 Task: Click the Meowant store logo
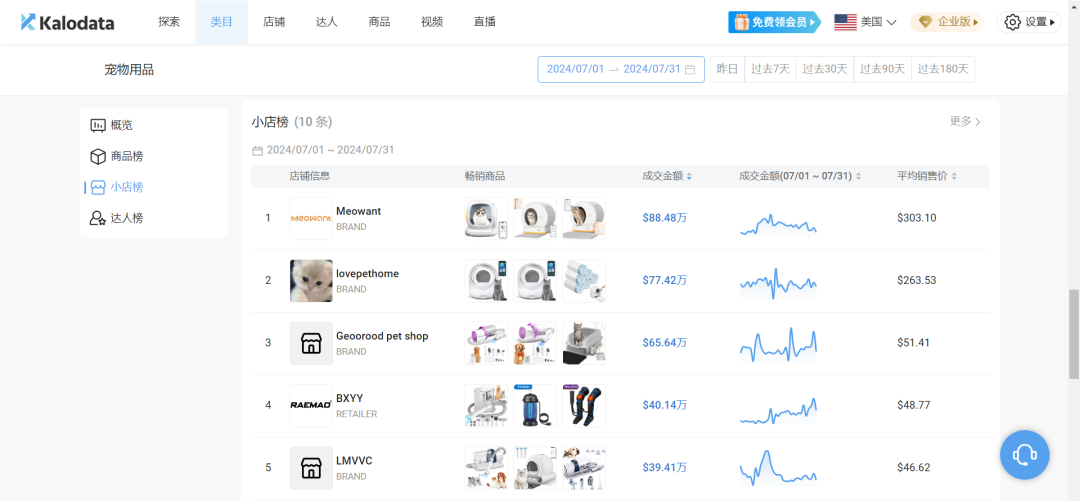pos(310,218)
